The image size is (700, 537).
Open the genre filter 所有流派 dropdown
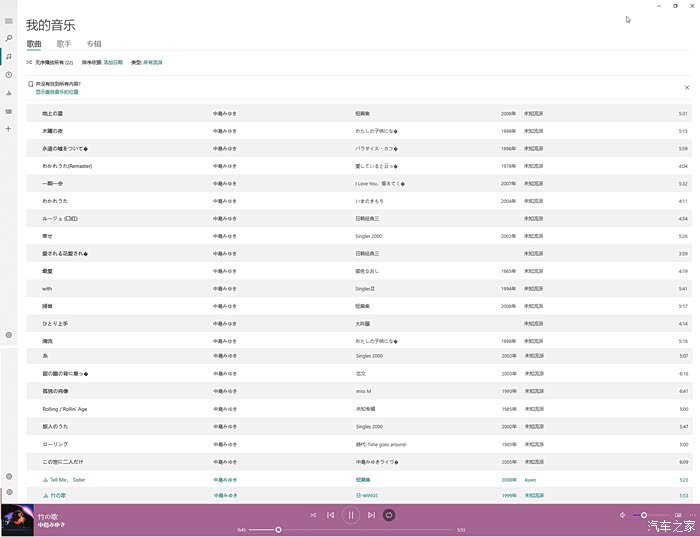pyautogui.click(x=152, y=62)
